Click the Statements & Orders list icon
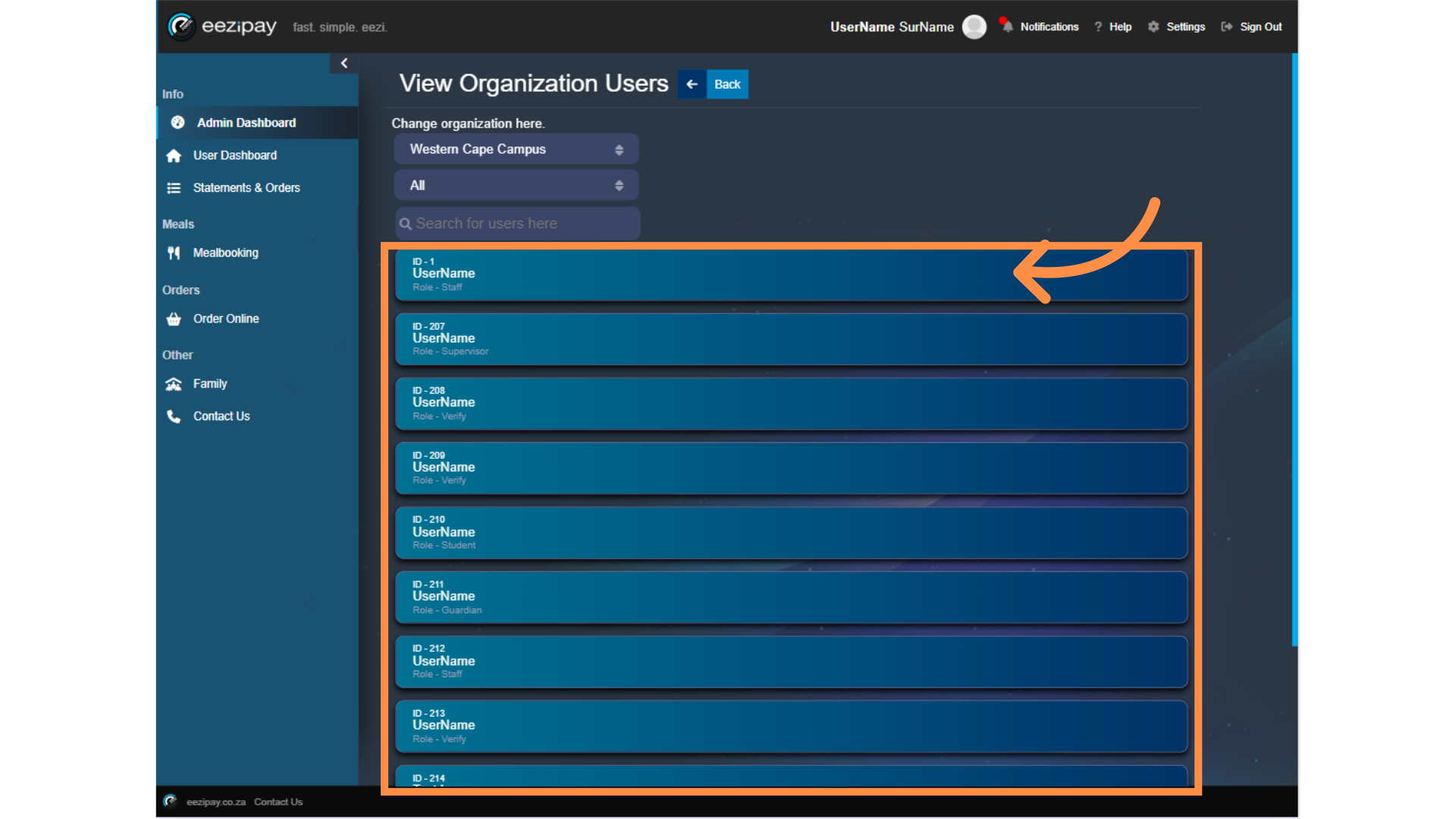Viewport: 1456px width, 819px height. click(174, 188)
